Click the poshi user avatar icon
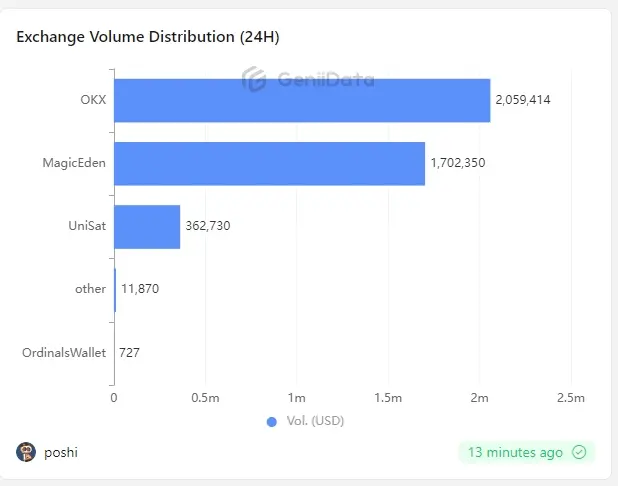Viewport: 618px width, 486px height. [27, 452]
